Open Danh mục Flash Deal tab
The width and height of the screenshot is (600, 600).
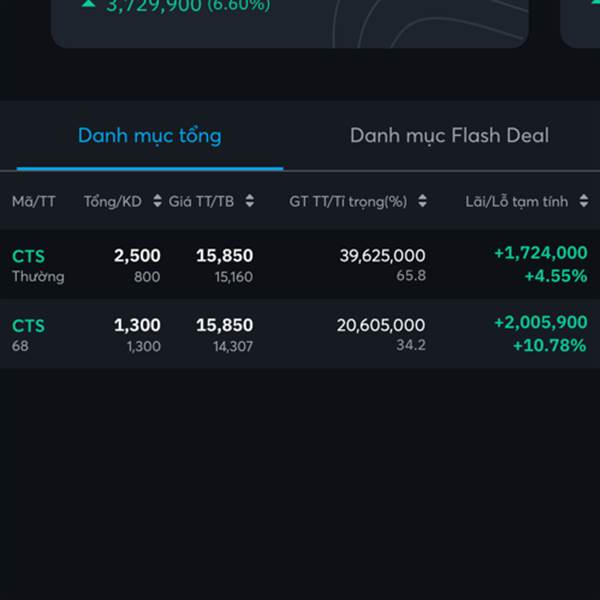point(449,136)
